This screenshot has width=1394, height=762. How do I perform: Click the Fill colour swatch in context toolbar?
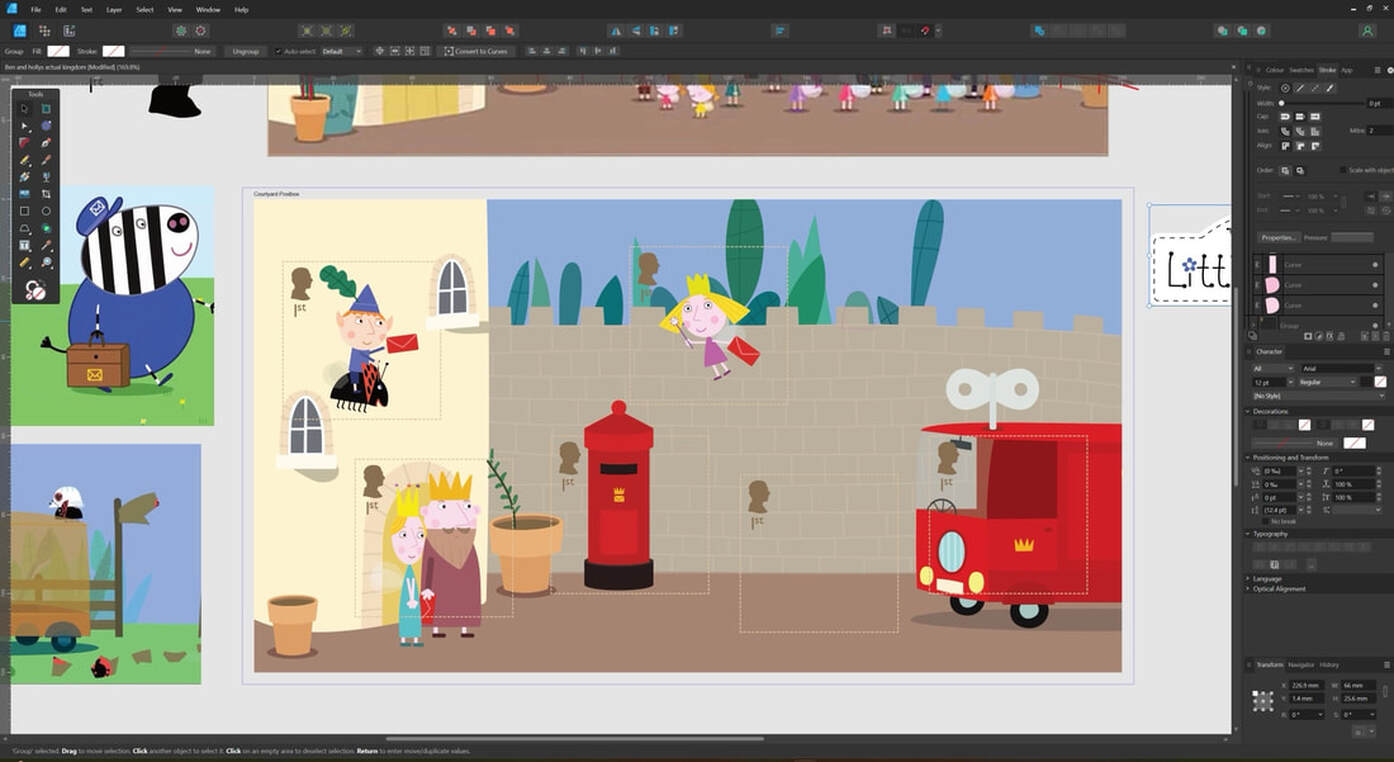pyautogui.click(x=59, y=51)
